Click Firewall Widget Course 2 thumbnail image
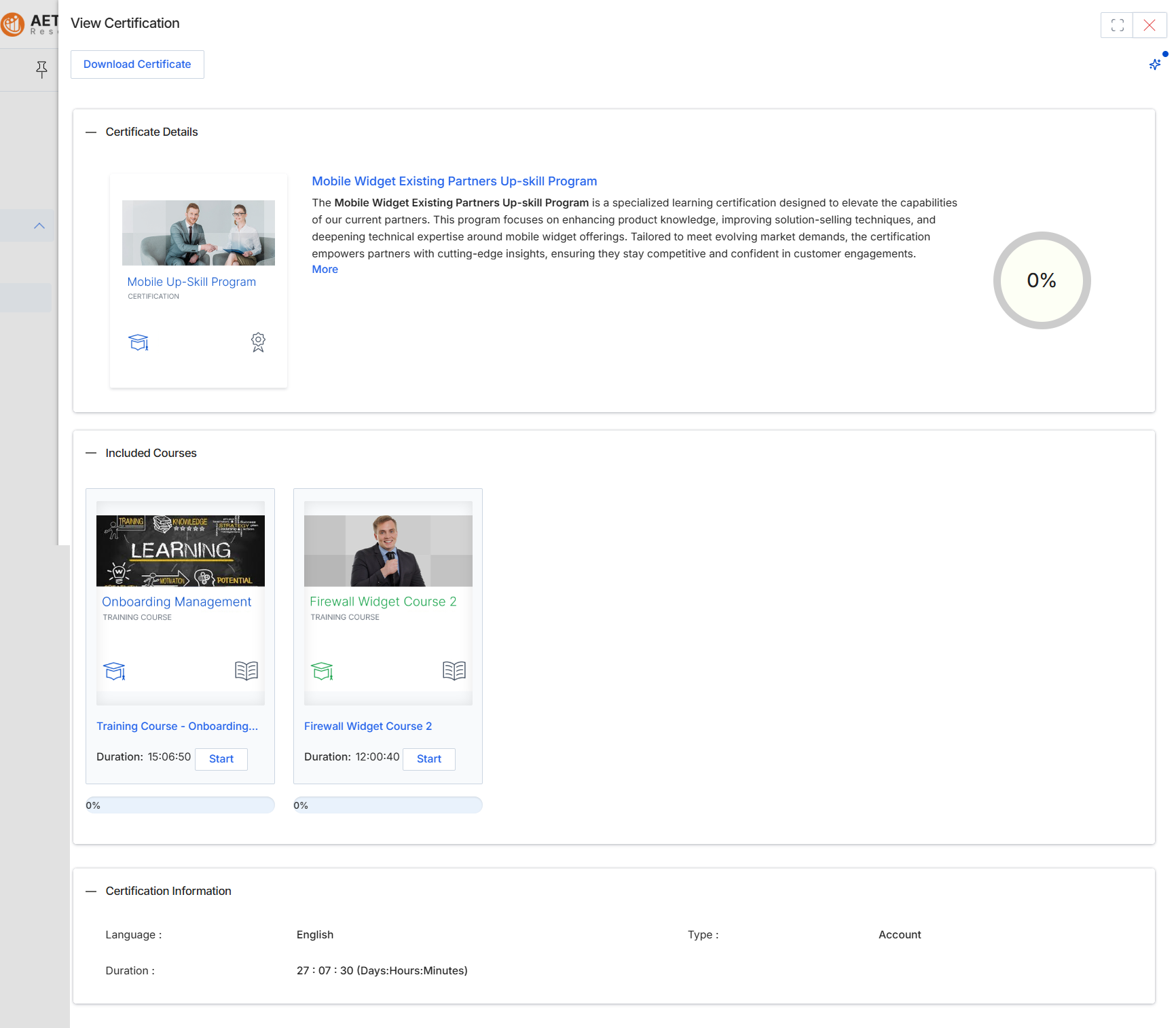The width and height of the screenshot is (1176, 1028). click(x=388, y=551)
